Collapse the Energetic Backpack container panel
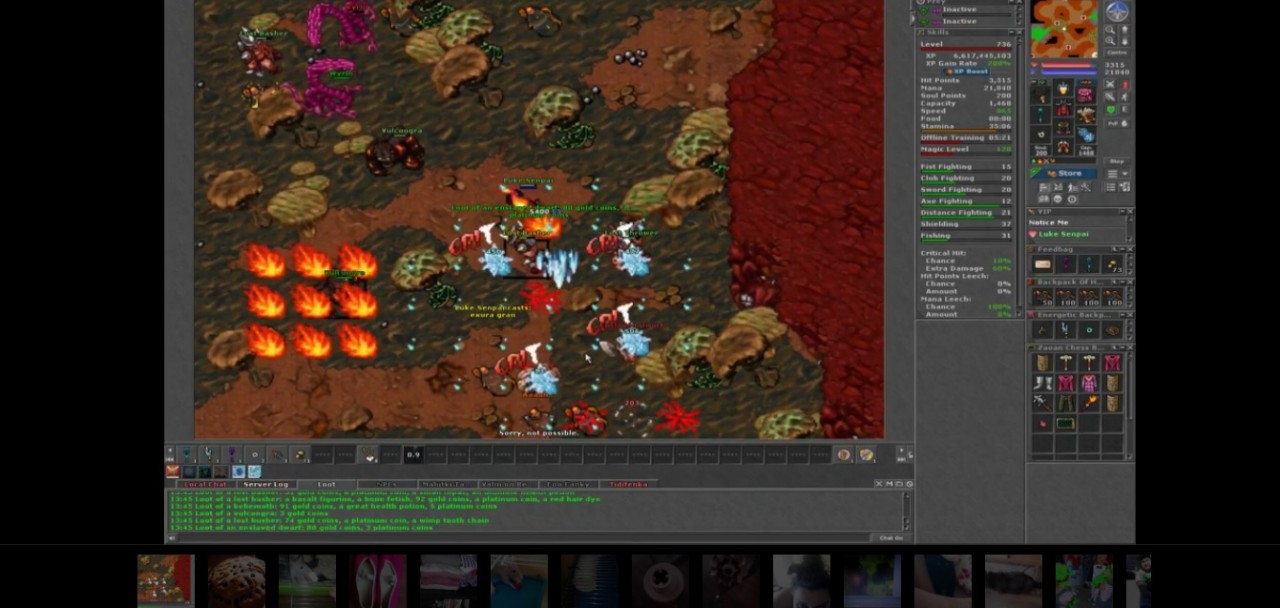 [x=1121, y=315]
